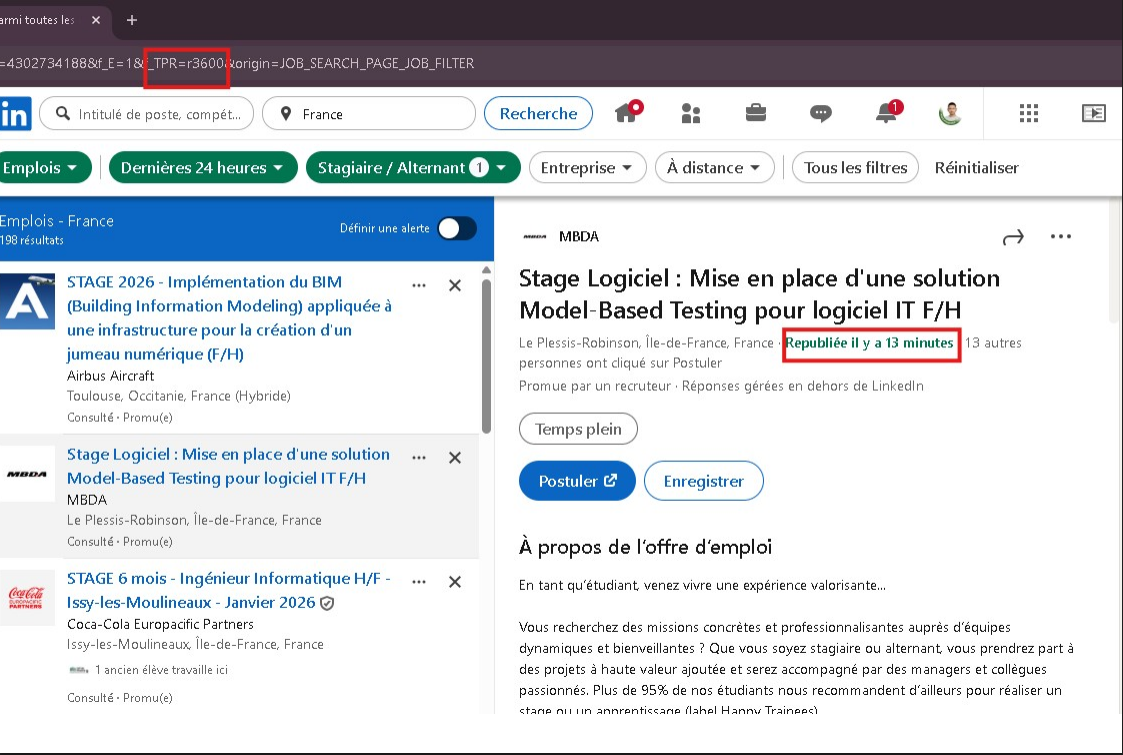Open LinkedIn home via the logo icon
The image size is (1123, 755).
pyautogui.click(x=15, y=113)
